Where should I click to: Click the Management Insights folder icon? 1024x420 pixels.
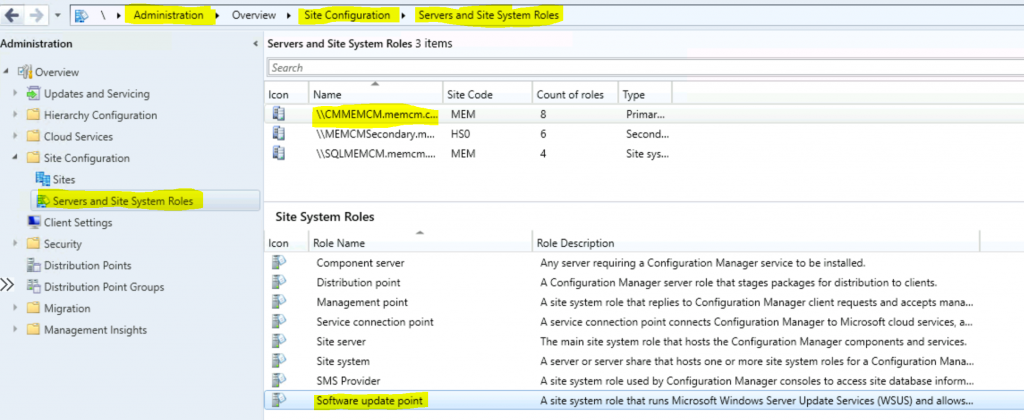(33, 330)
